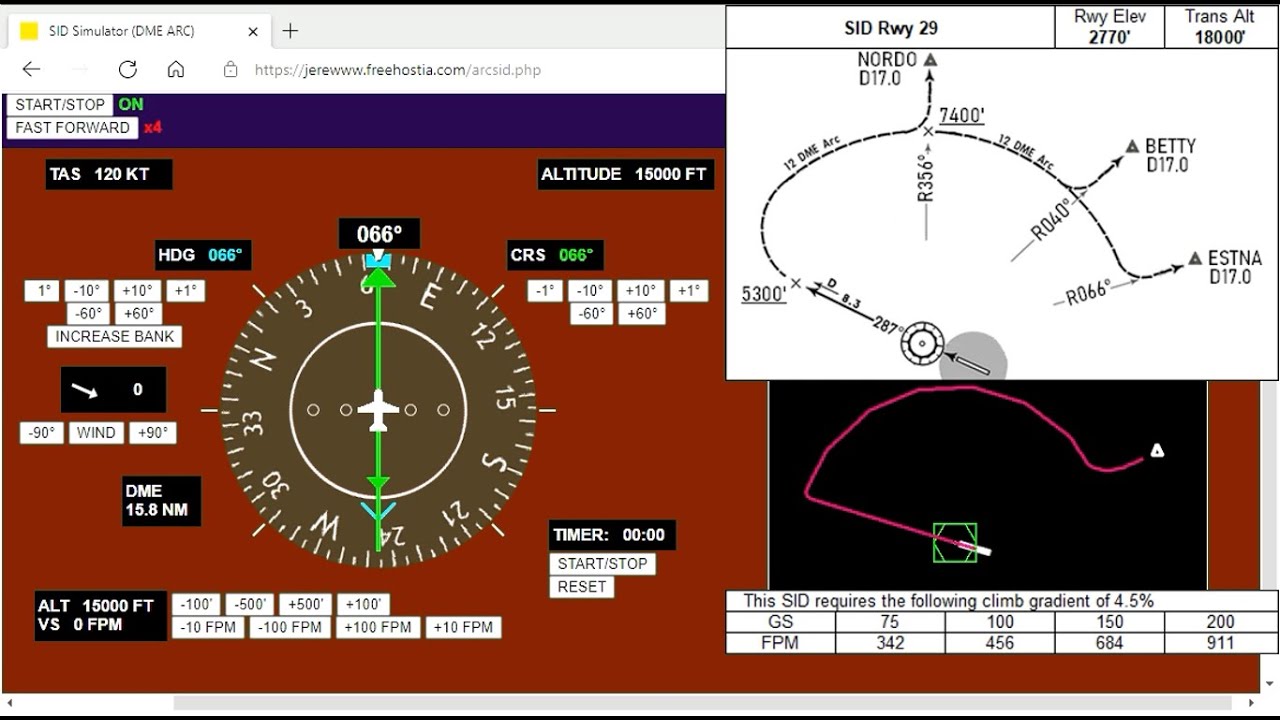The image size is (1280, 720).
Task: Increase heading by 1 degree
Action: tap(185, 291)
